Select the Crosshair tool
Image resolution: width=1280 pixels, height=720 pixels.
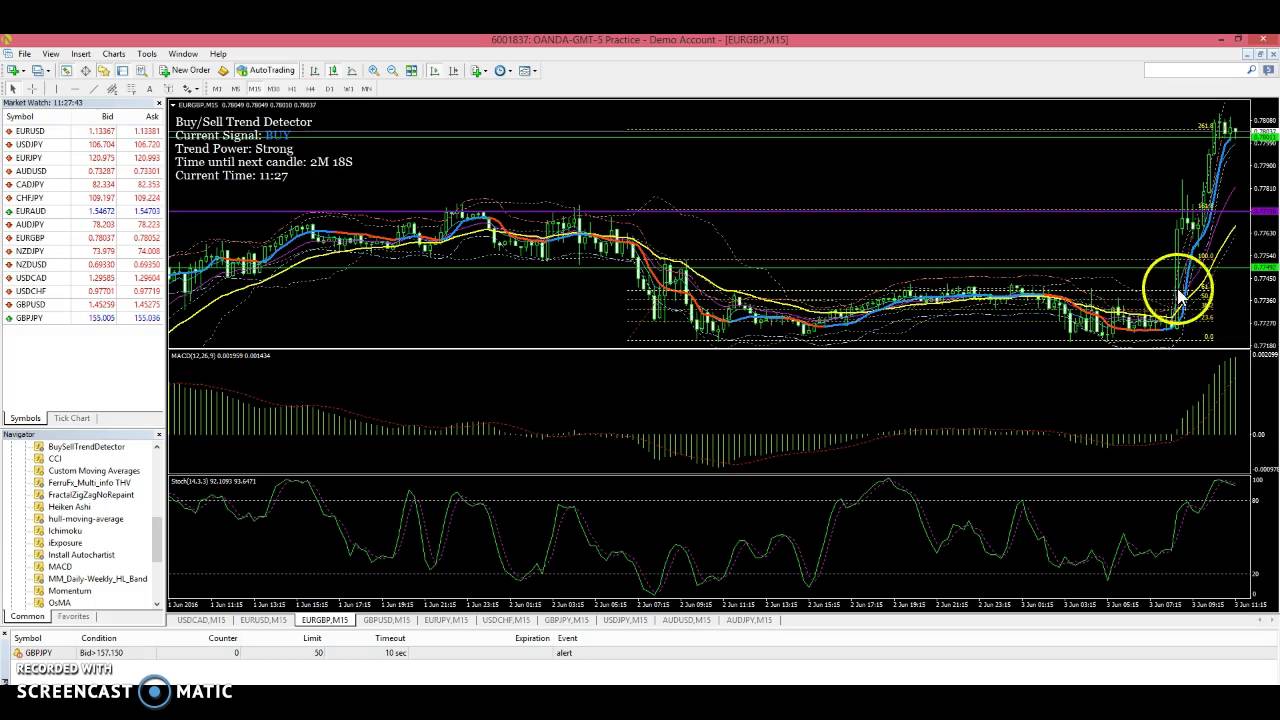point(32,89)
